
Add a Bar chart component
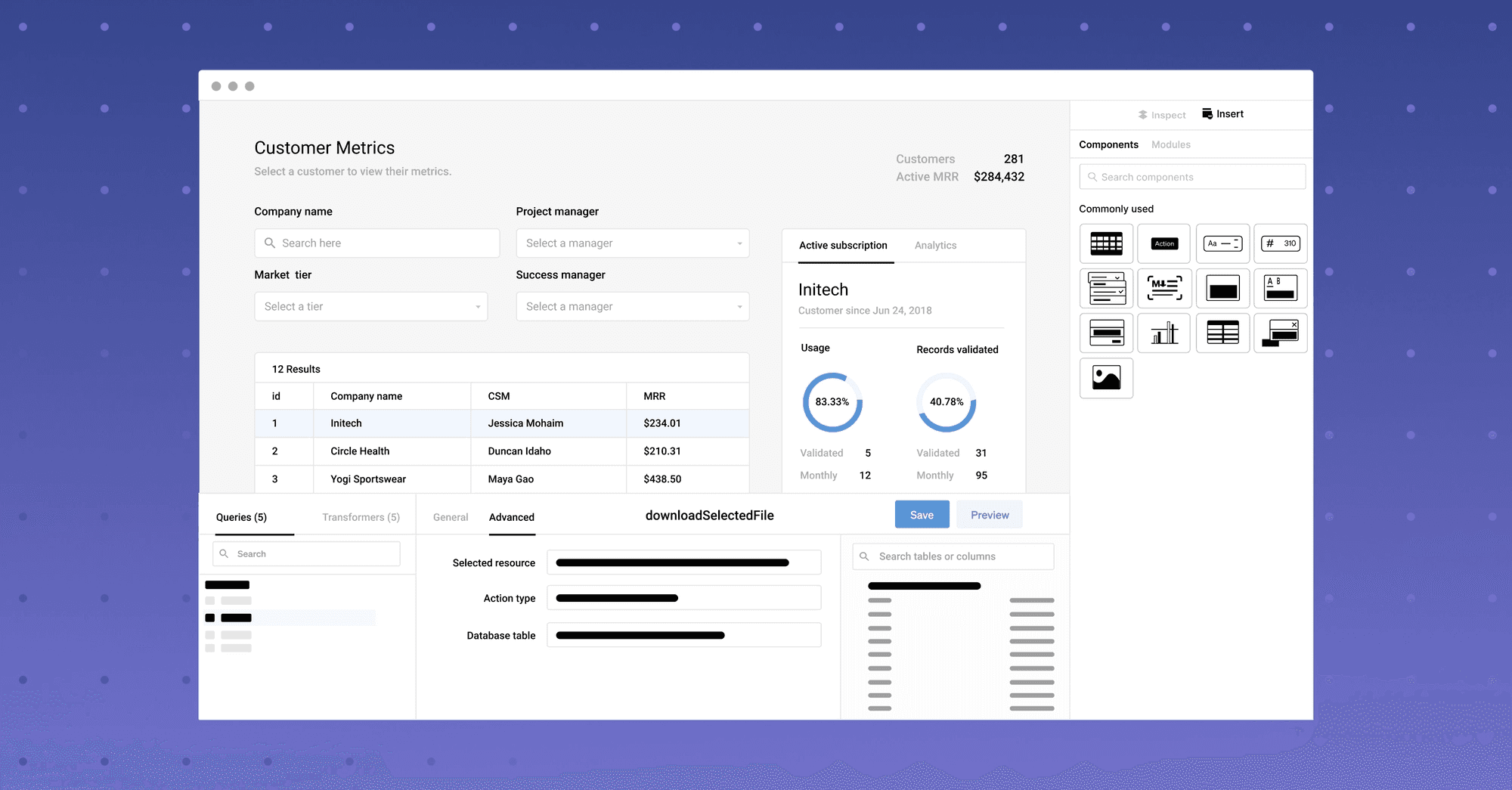click(1163, 333)
